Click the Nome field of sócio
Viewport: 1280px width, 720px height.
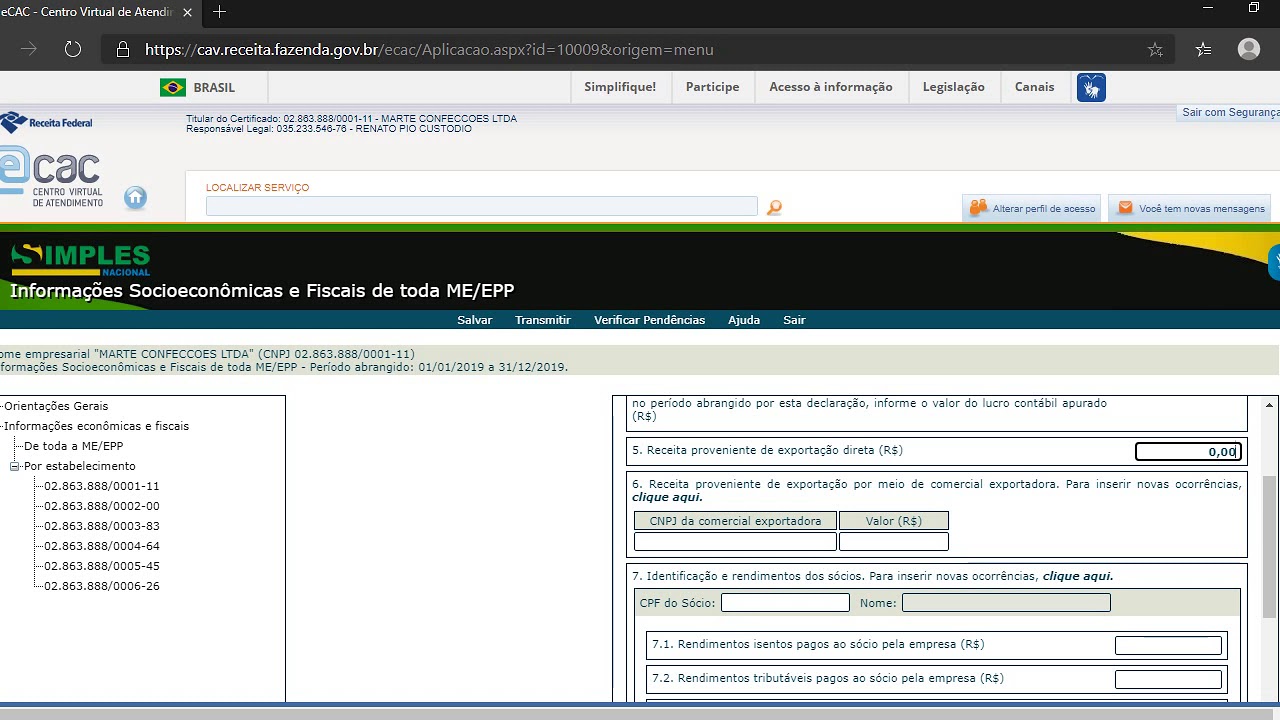[x=1006, y=603]
